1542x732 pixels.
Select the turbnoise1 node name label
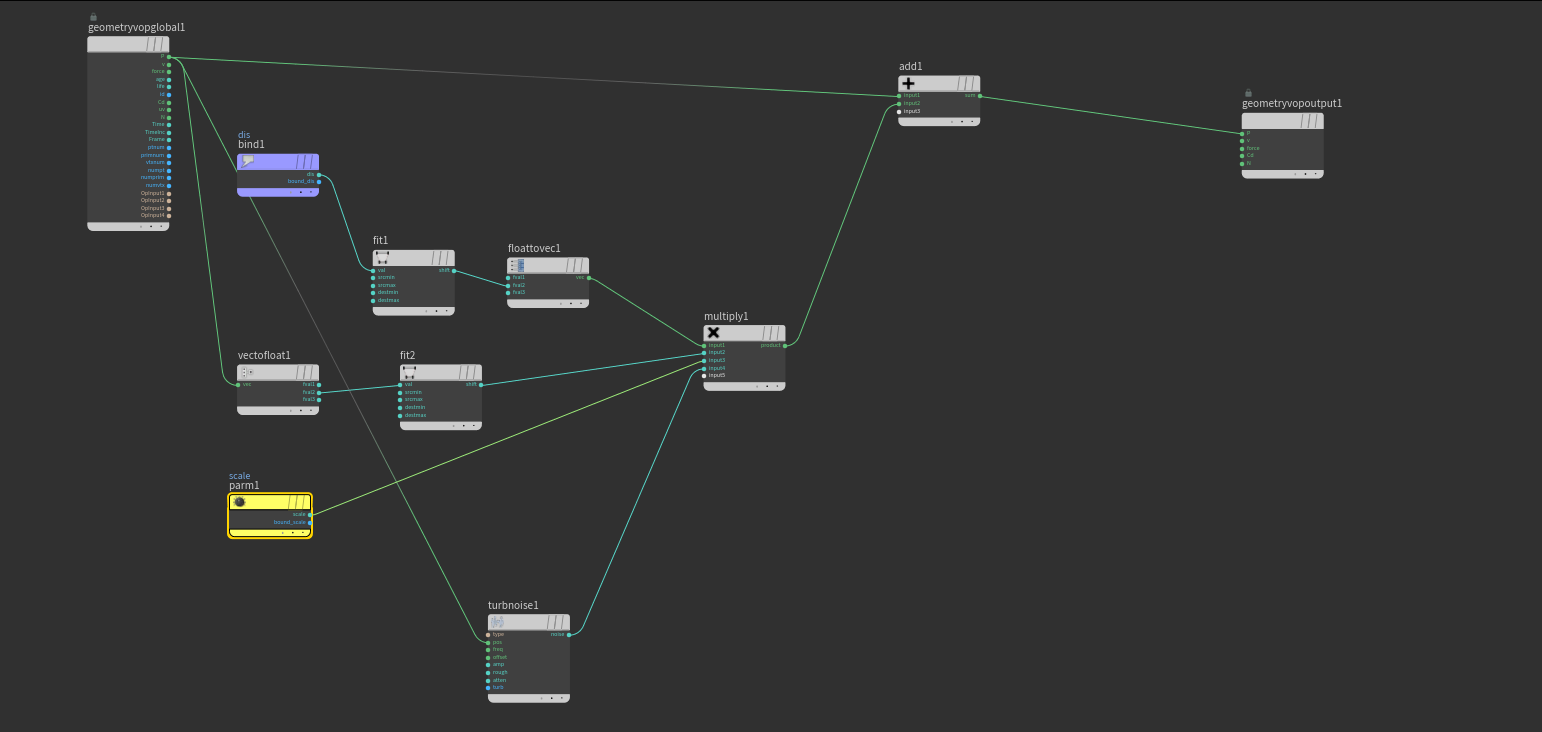click(513, 605)
